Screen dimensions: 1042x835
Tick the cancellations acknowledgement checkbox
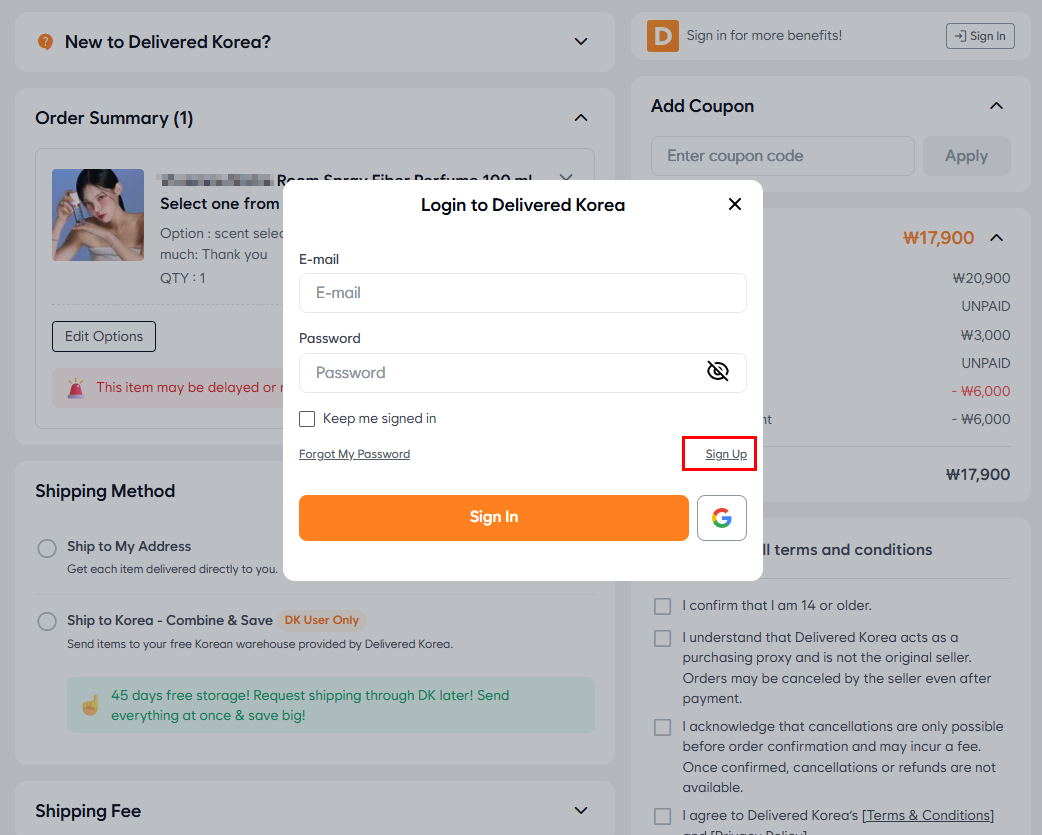coord(663,727)
